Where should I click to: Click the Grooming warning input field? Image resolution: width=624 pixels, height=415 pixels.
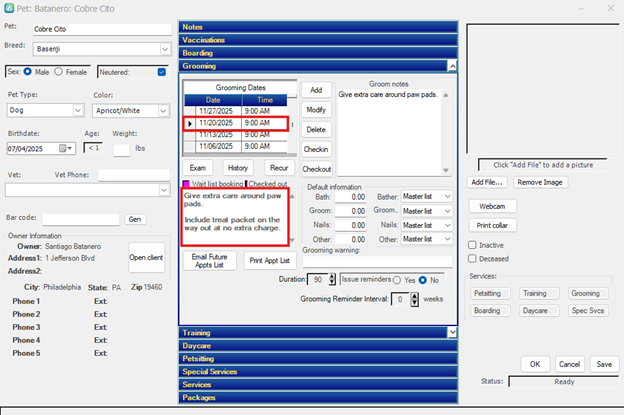pos(378,261)
